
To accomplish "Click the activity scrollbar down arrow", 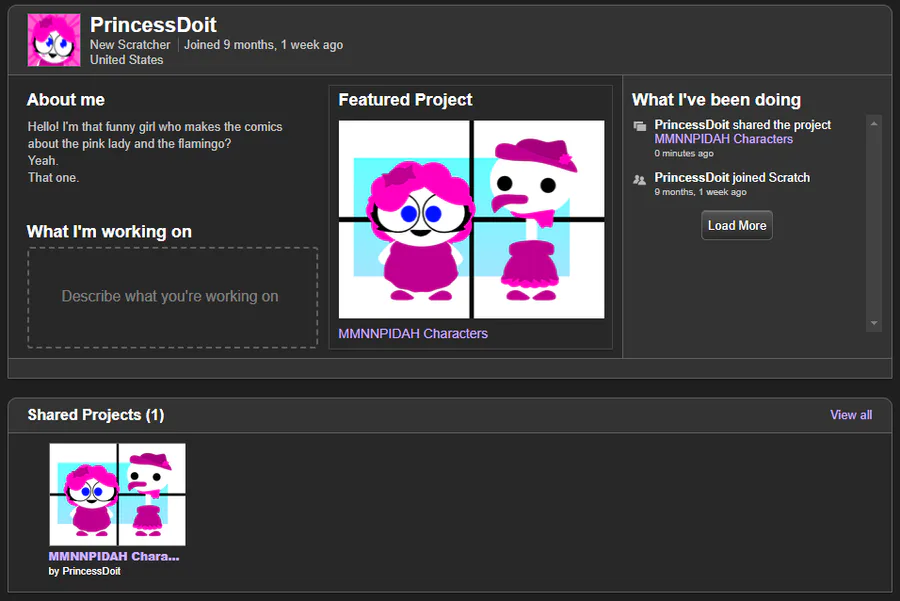I will [x=874, y=323].
